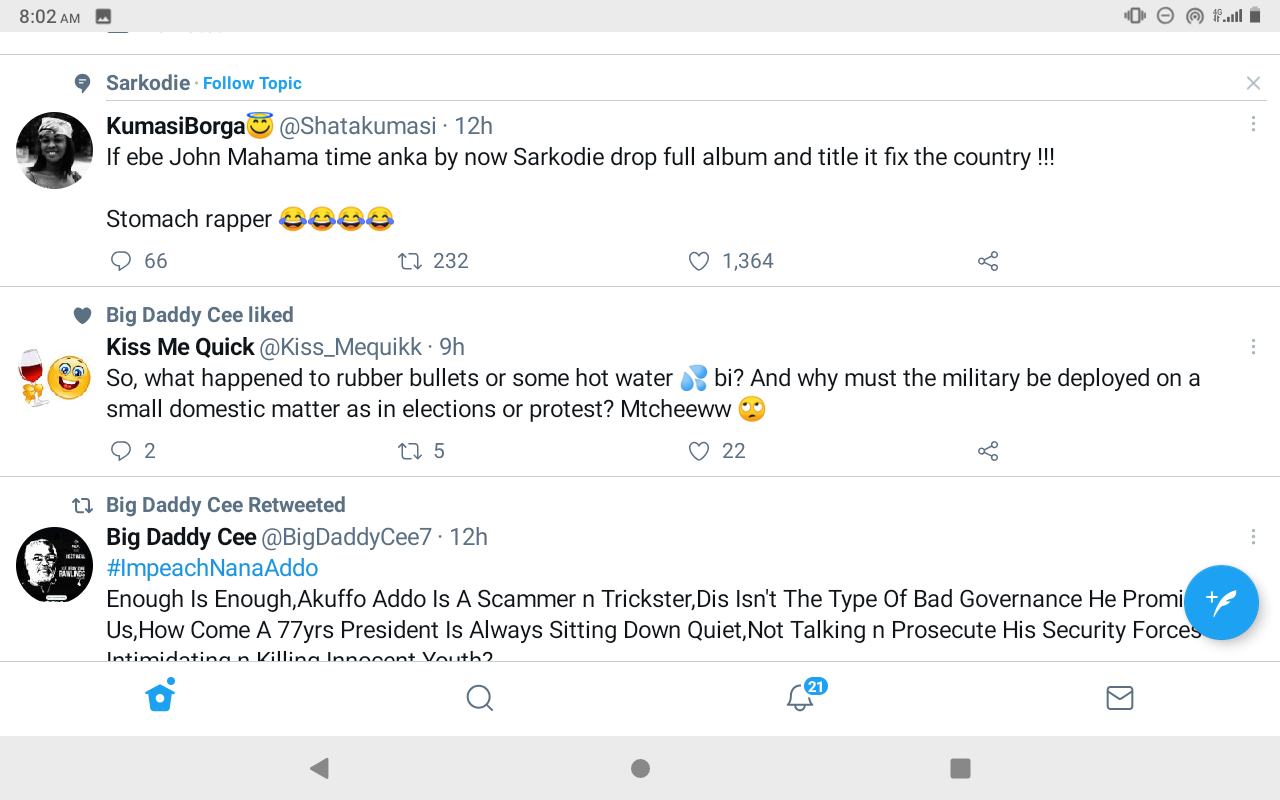Viewport: 1280px width, 800px height.
Task: Open the Search tab
Action: tap(480, 697)
